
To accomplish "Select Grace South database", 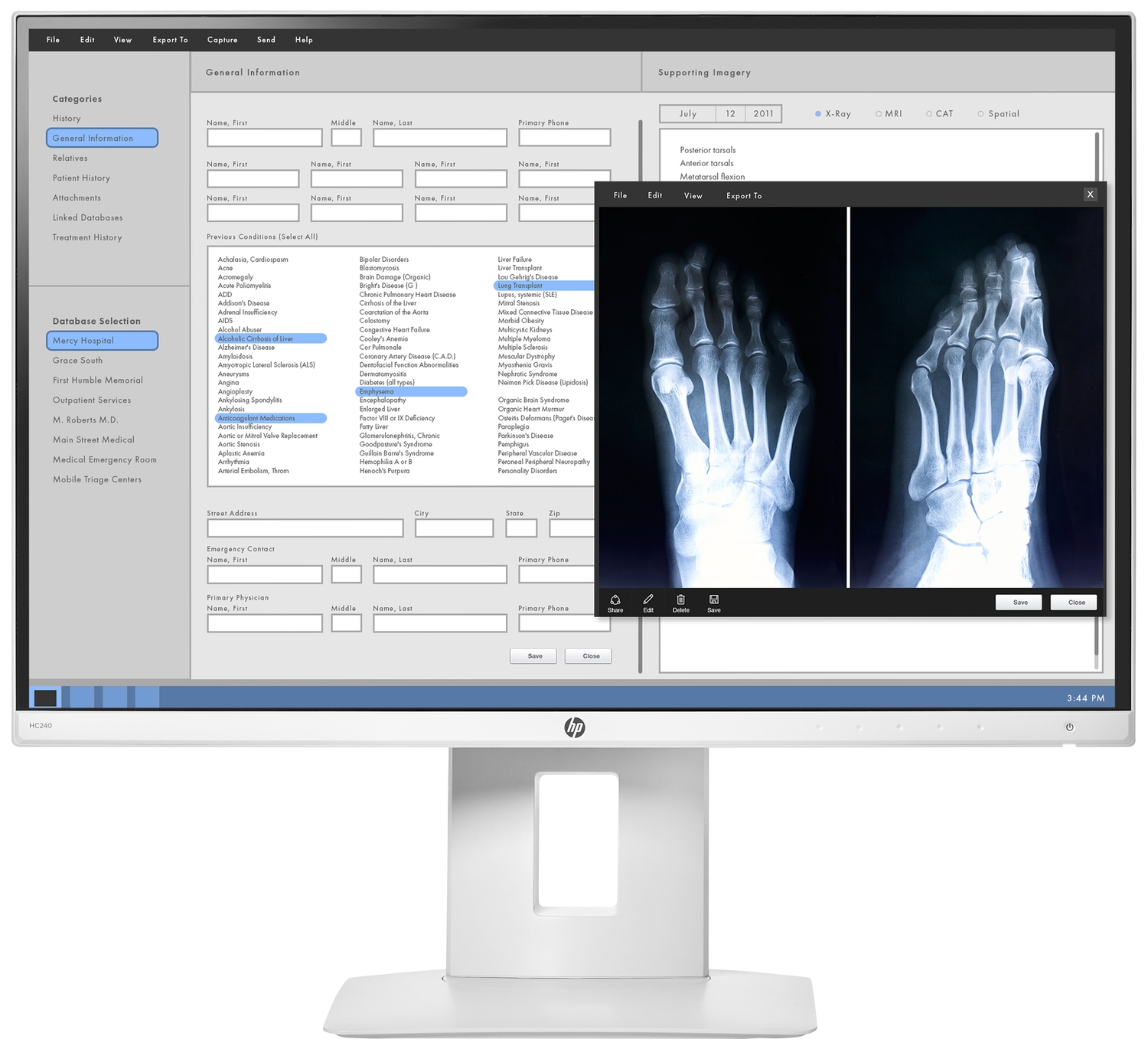I will (77, 361).
